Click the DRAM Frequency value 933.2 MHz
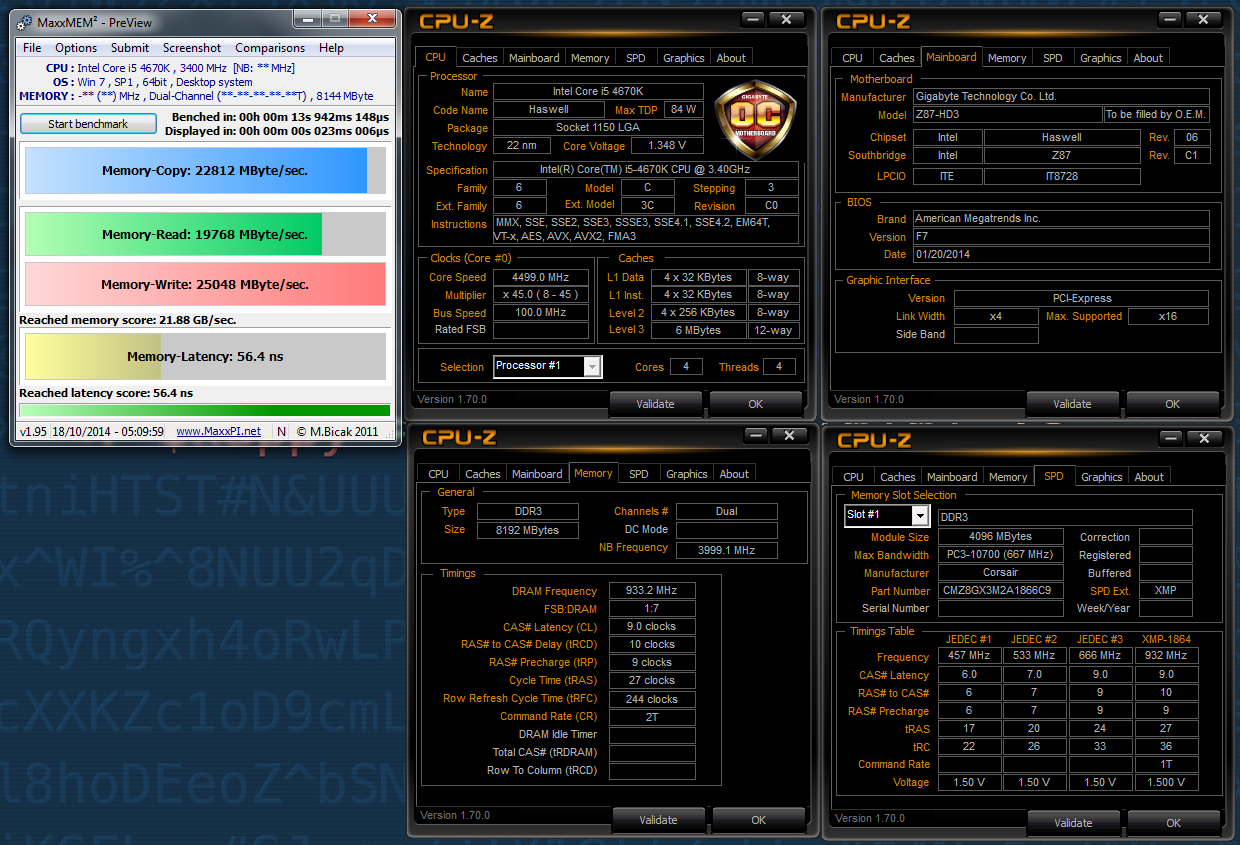The image size is (1240, 845). tap(652, 591)
